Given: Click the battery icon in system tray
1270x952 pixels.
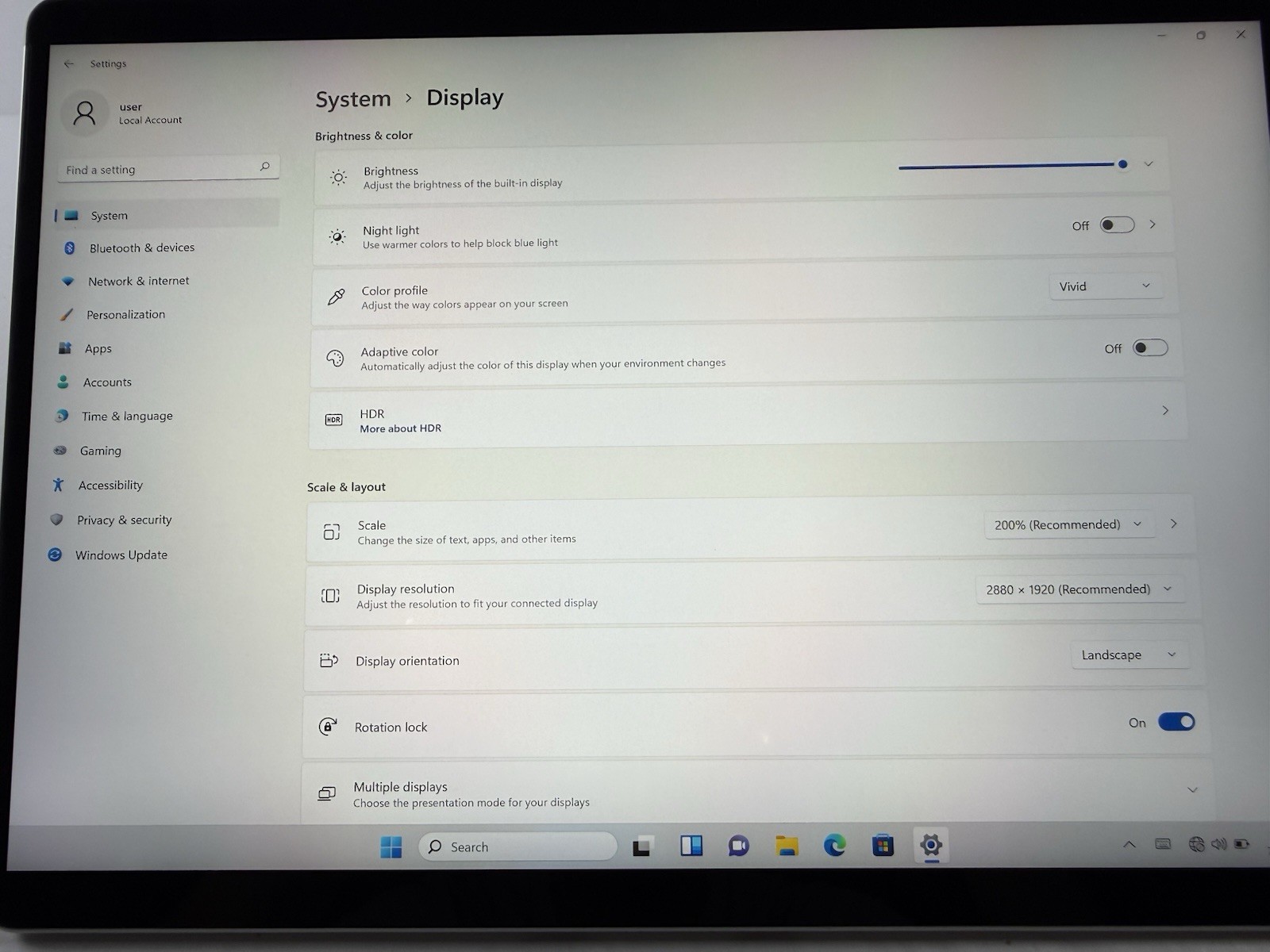Looking at the screenshot, I should click(x=1242, y=844).
